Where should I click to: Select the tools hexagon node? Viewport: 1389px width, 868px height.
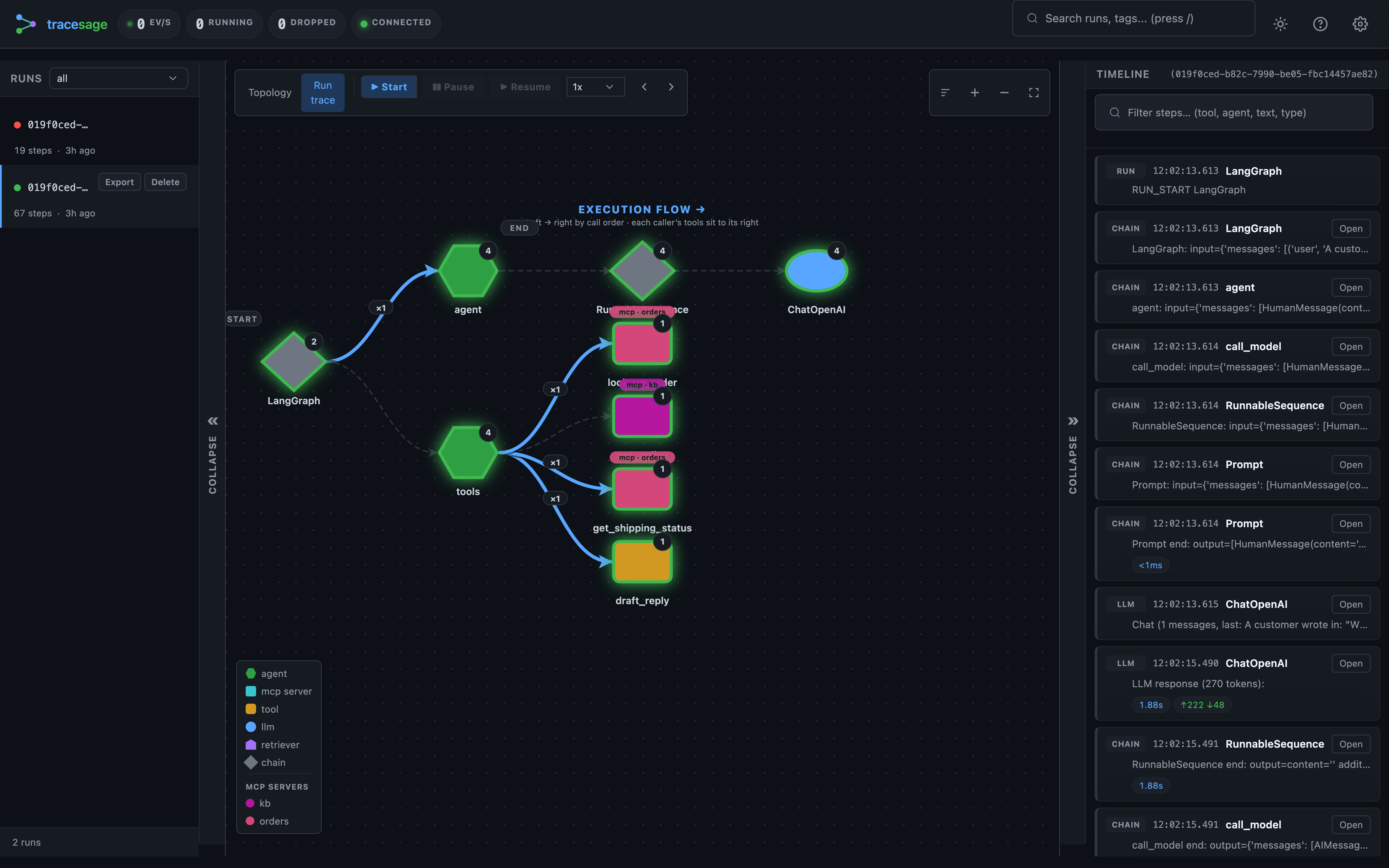coord(468,452)
